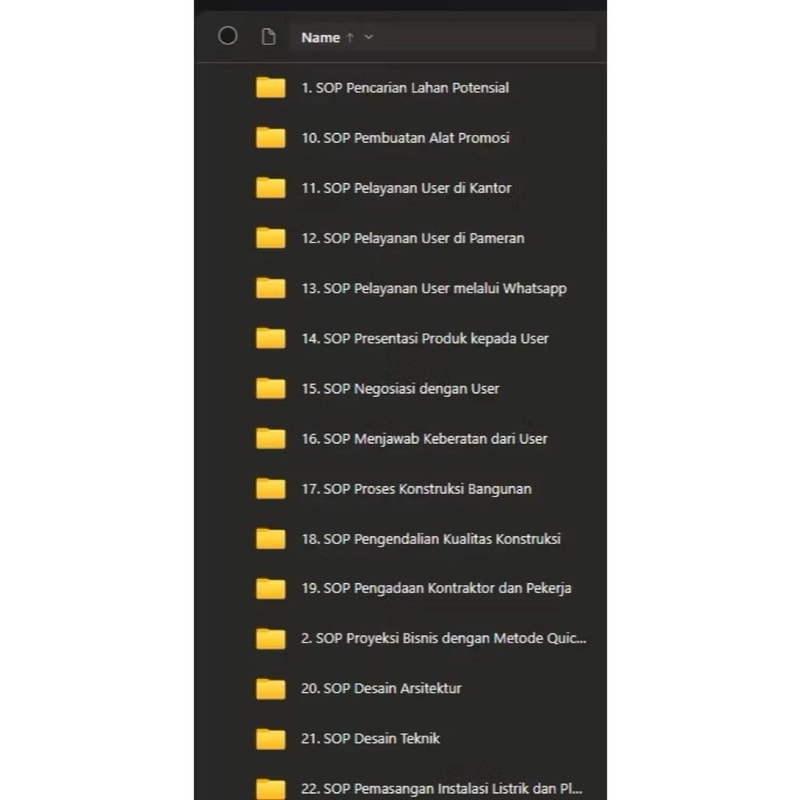Click folder icon for 21. SOP Desain Teknik
The width and height of the screenshot is (800, 800).
270,739
